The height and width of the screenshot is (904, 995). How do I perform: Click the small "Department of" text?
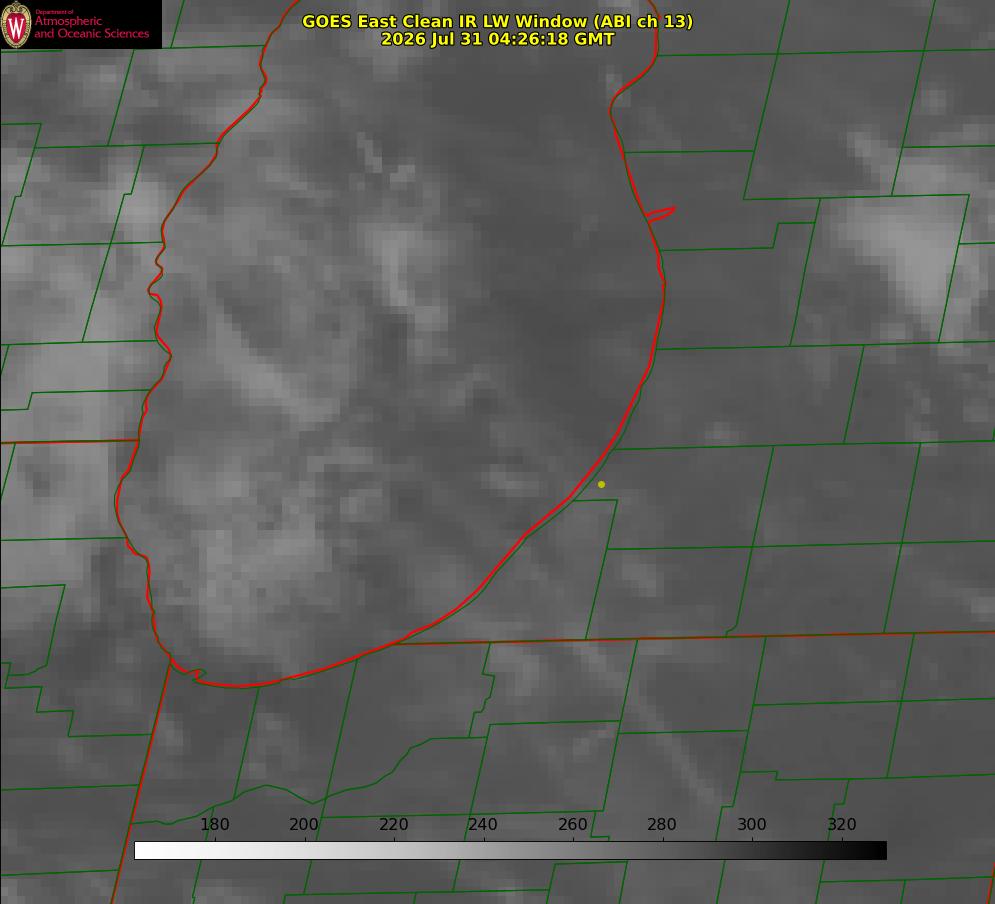tap(54, 12)
